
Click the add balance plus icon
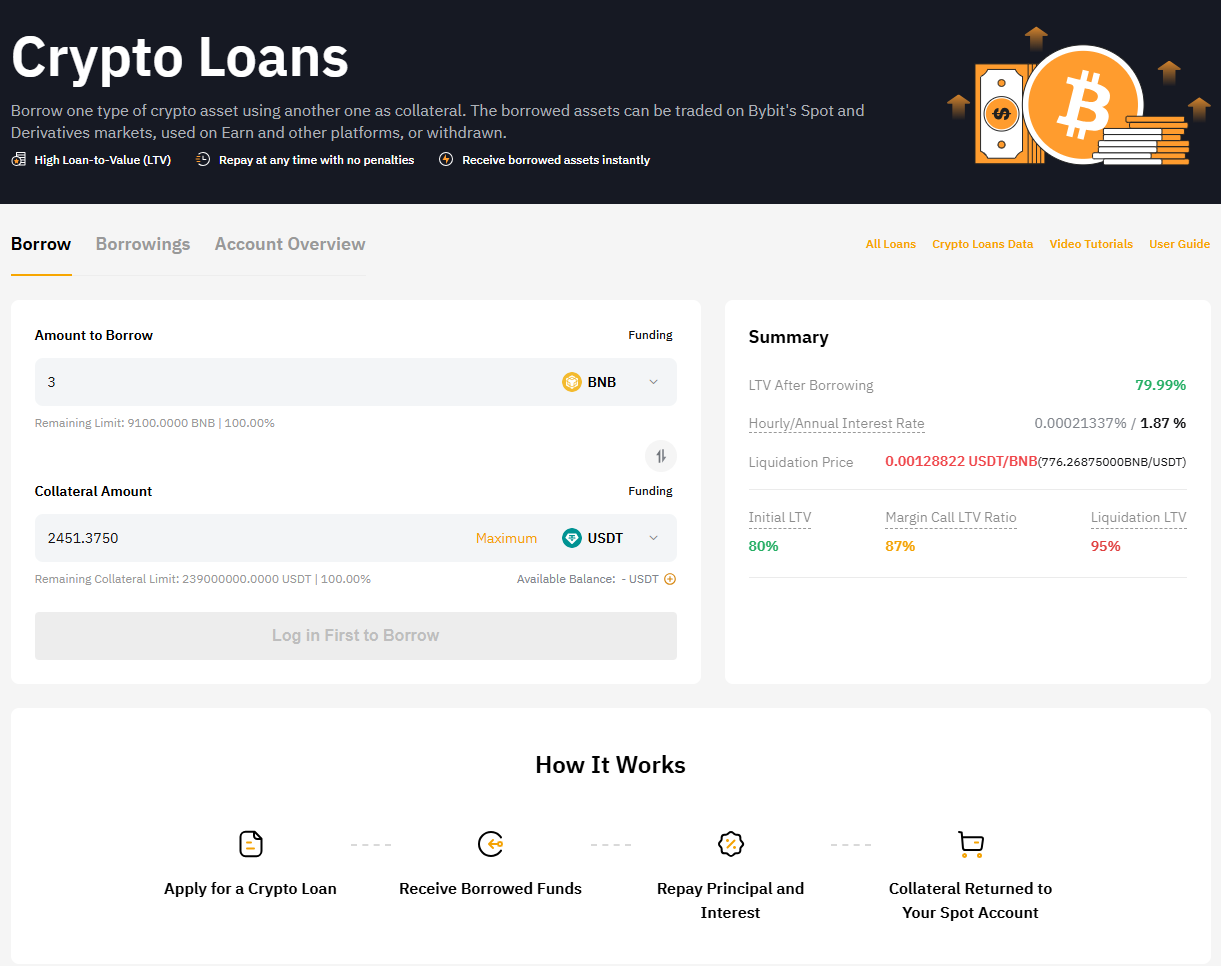click(x=670, y=579)
